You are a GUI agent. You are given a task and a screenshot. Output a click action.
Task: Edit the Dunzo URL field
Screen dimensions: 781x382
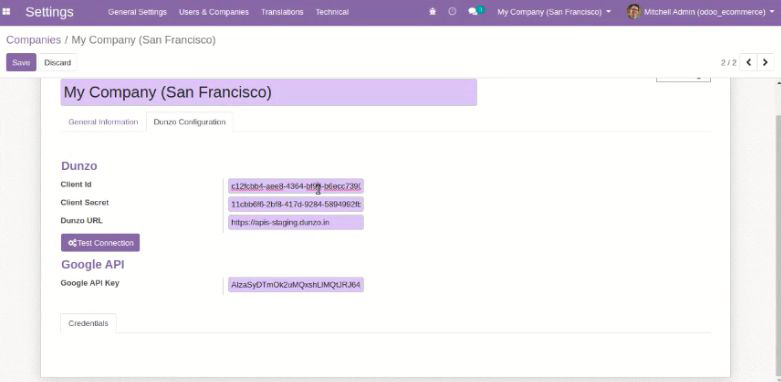(296, 222)
